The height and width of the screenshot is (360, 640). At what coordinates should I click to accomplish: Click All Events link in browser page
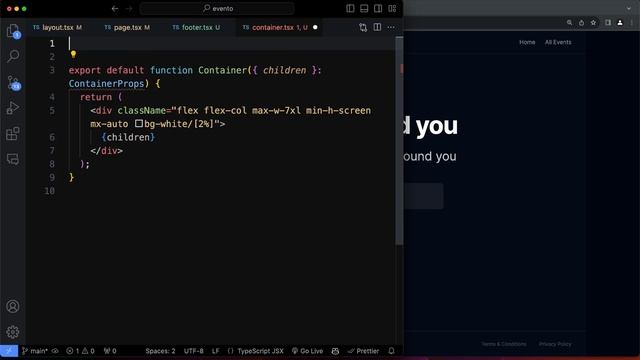point(558,42)
